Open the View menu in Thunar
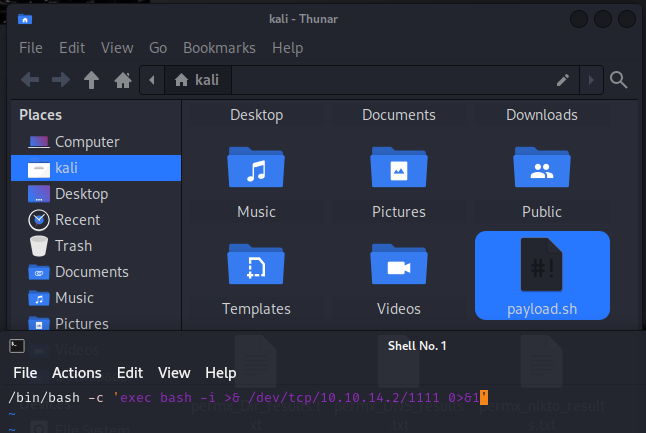This screenshot has height=433, width=646. coord(117,48)
